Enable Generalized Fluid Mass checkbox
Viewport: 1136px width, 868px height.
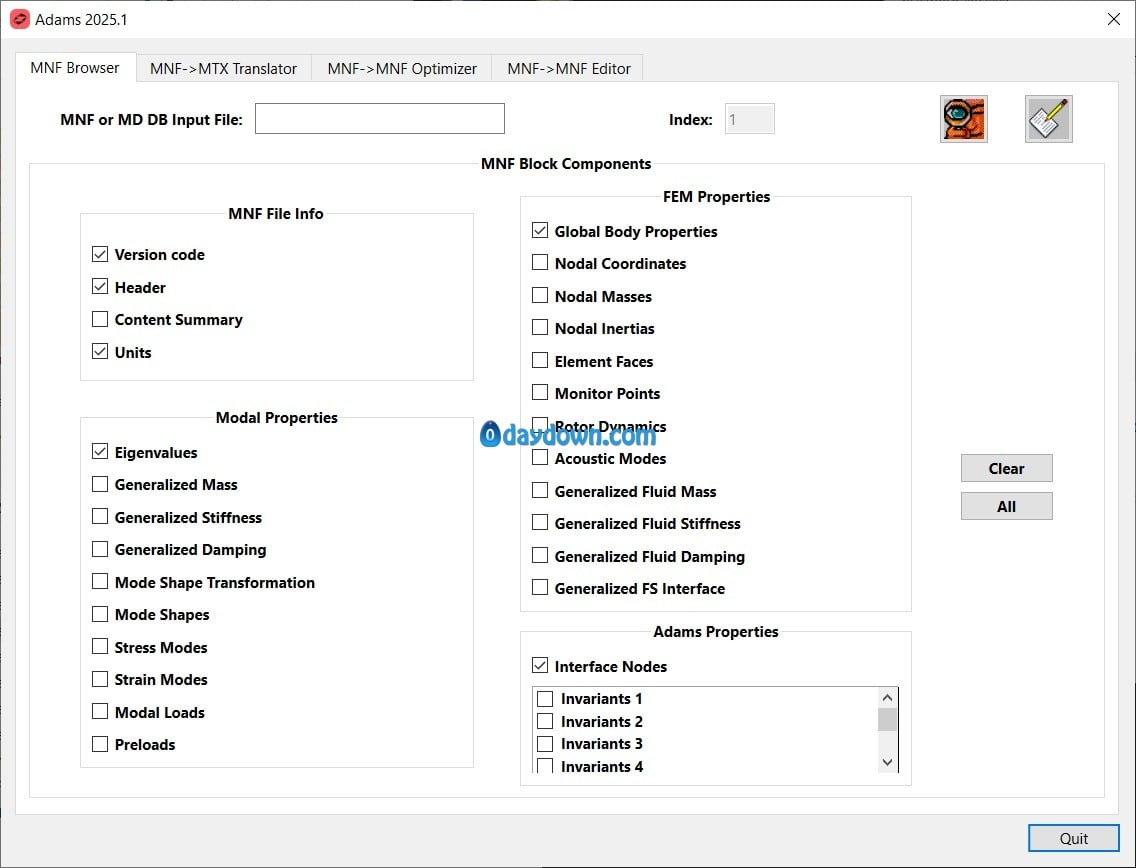coord(540,491)
